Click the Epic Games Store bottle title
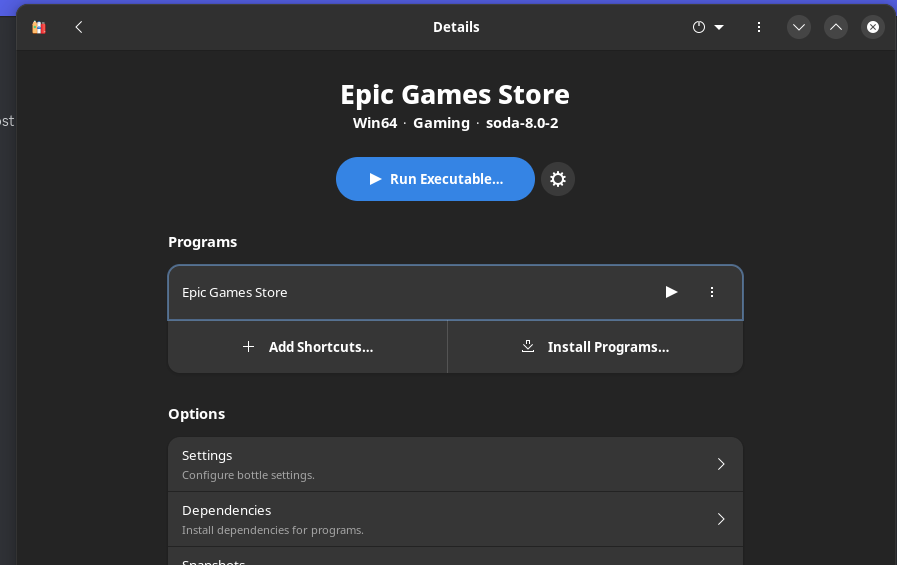Image resolution: width=897 pixels, height=565 pixels. 455,94
